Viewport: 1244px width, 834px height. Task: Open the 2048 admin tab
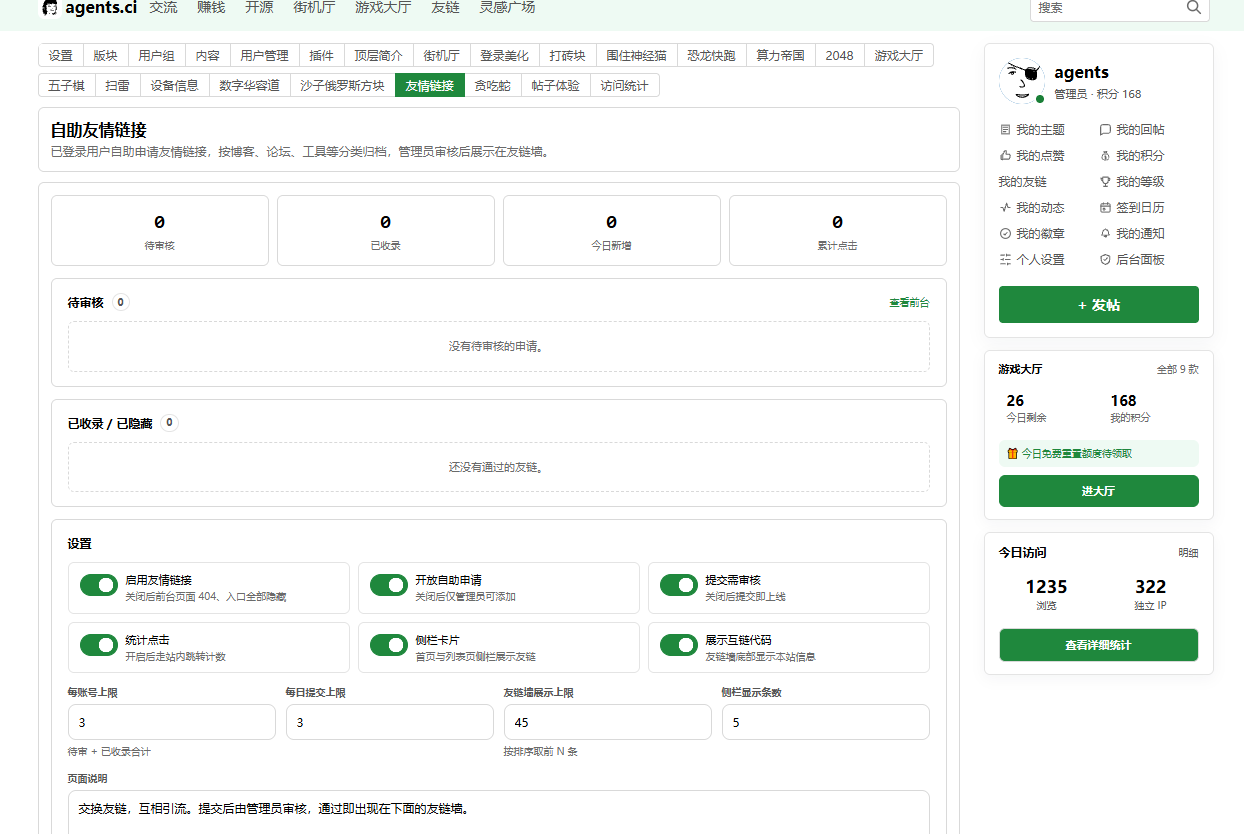tap(839, 56)
